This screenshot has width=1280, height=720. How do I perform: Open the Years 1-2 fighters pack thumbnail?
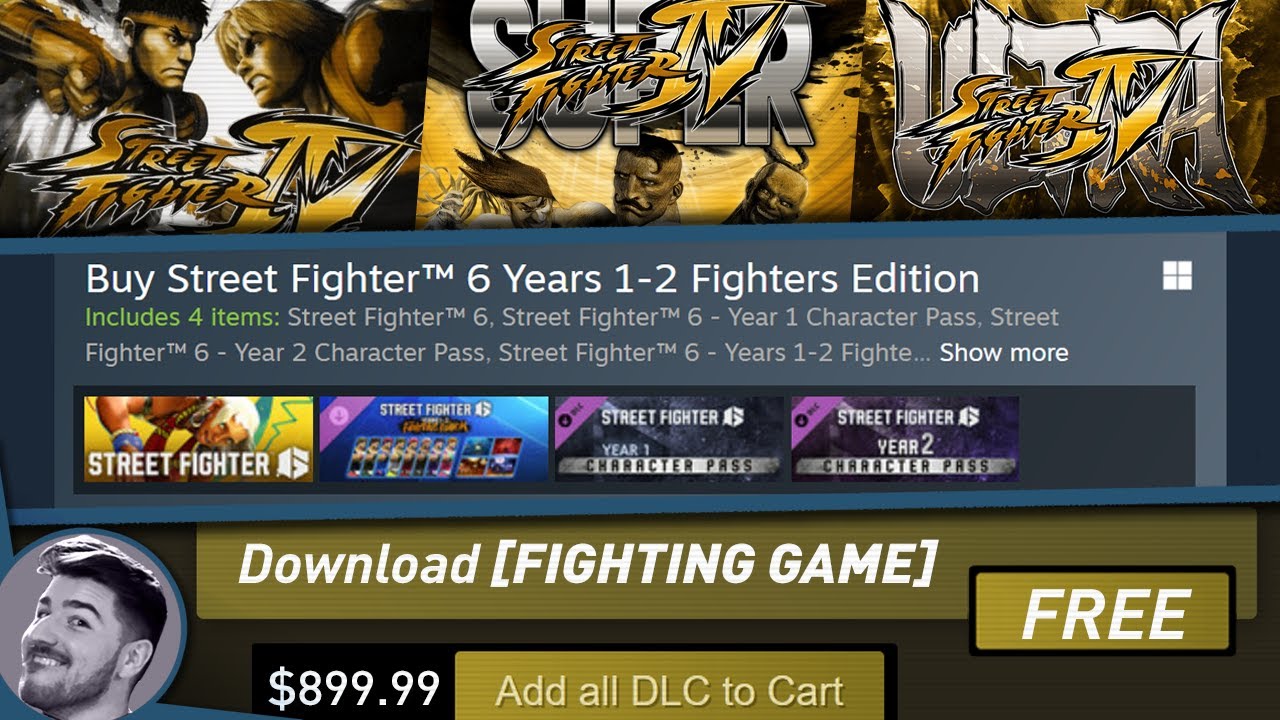tap(434, 439)
